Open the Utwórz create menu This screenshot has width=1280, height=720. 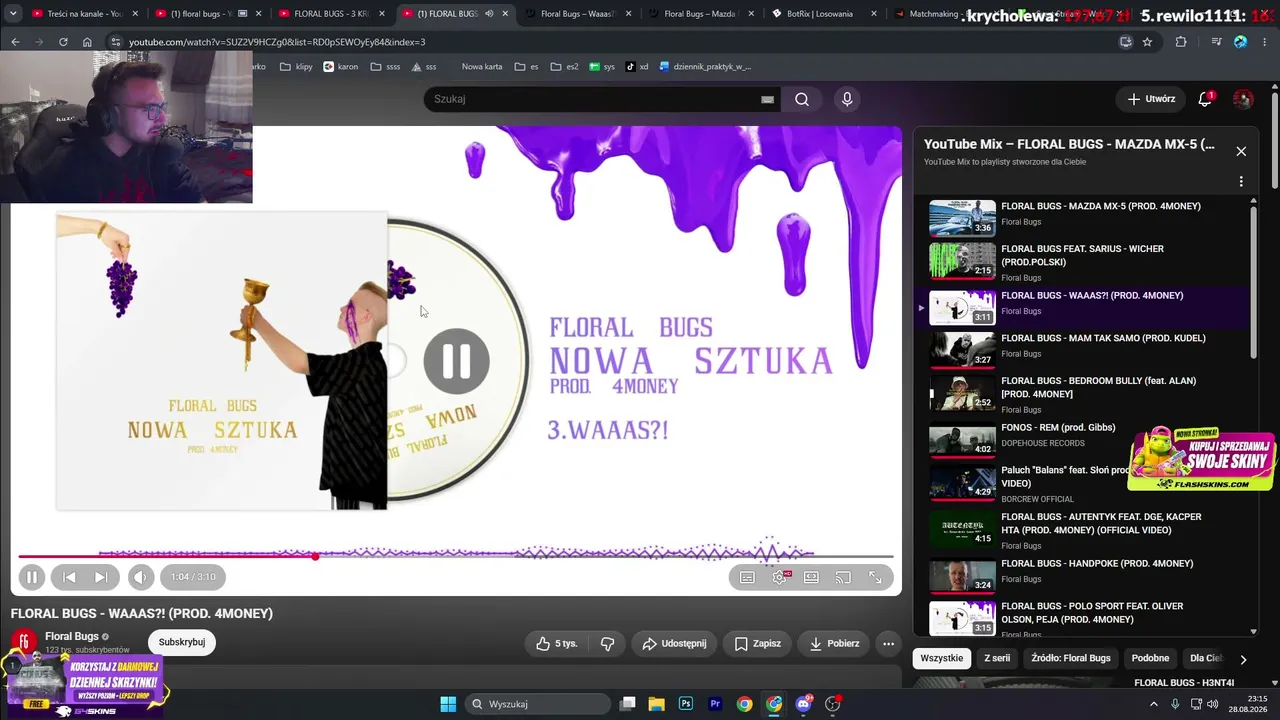(x=1151, y=99)
